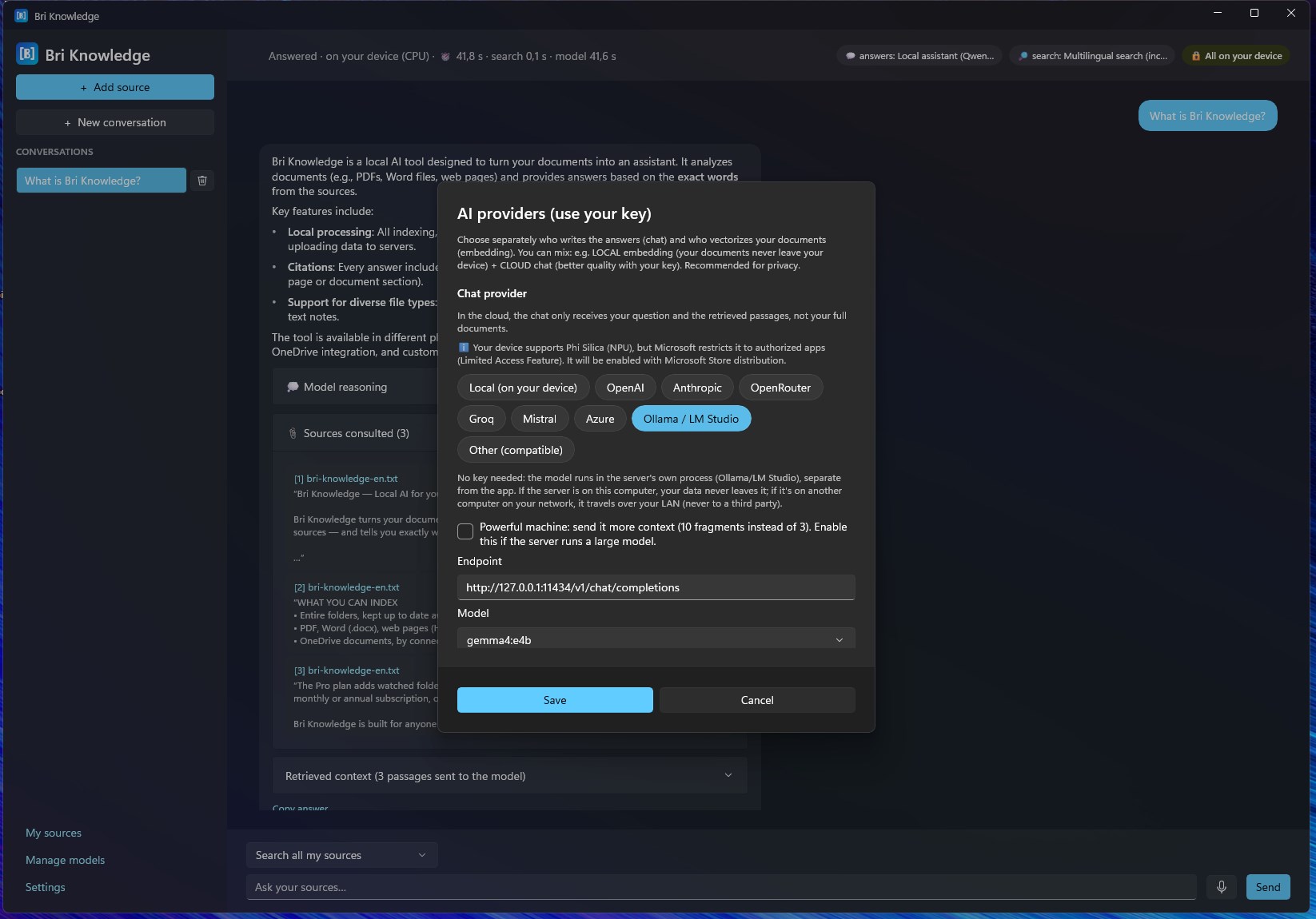
Task: Select the 'What is Bri Knowledge?' conversation
Action: (x=101, y=181)
